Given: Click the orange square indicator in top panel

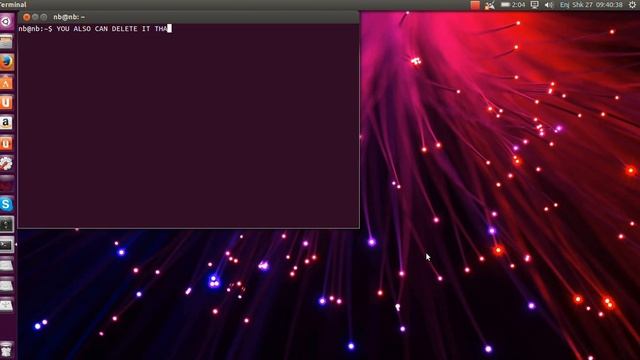Looking at the screenshot, I should 475,4.
